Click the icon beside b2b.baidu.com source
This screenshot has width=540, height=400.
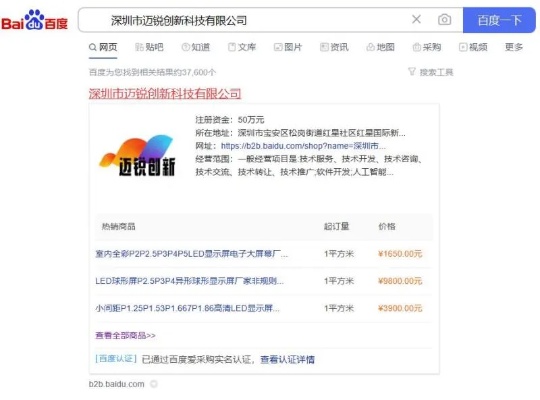154,384
